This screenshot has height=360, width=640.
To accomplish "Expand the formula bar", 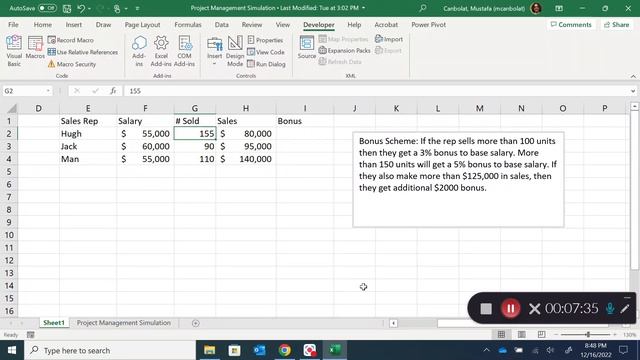I will (633, 91).
